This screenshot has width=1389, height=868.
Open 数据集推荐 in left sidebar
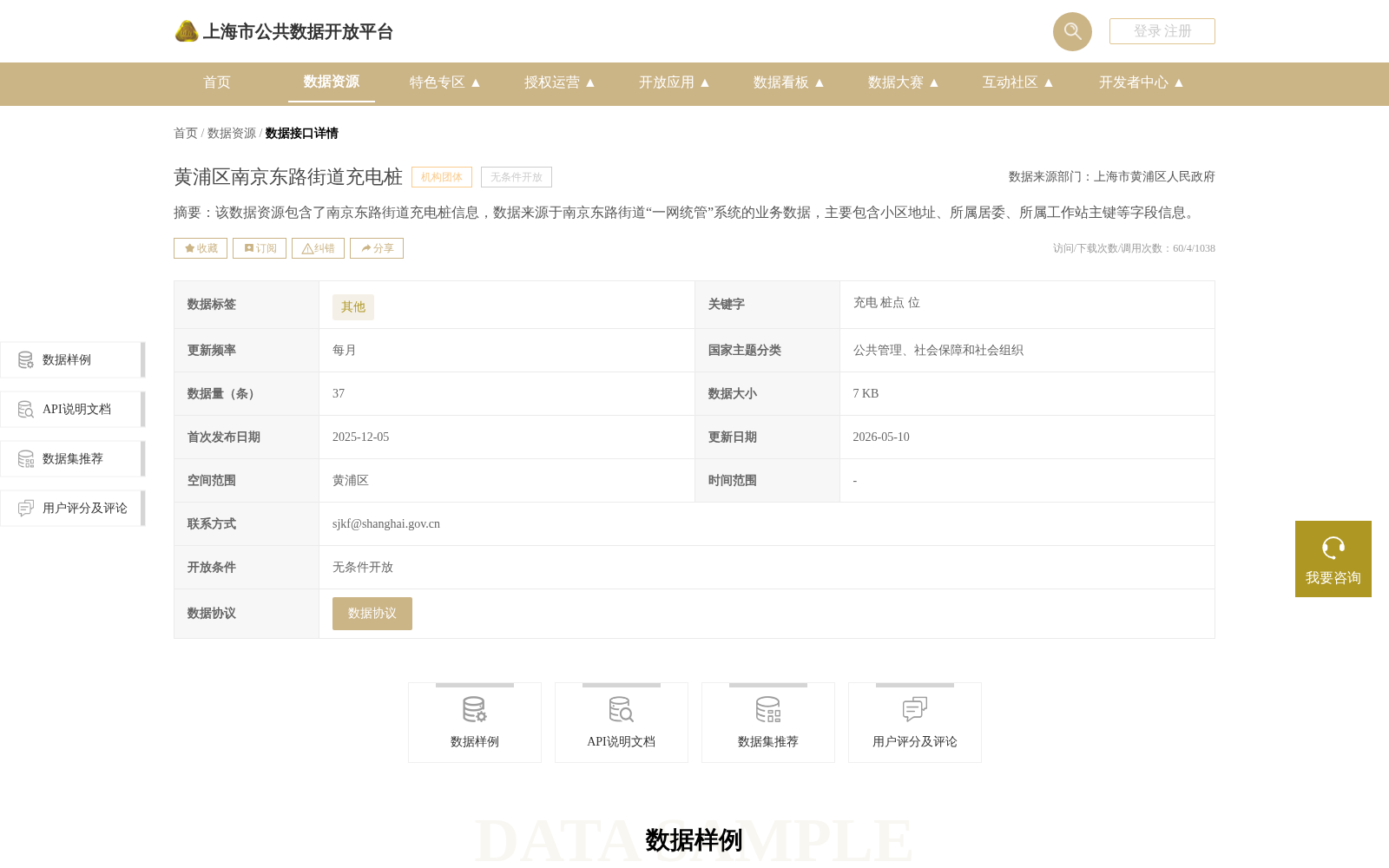(x=73, y=459)
